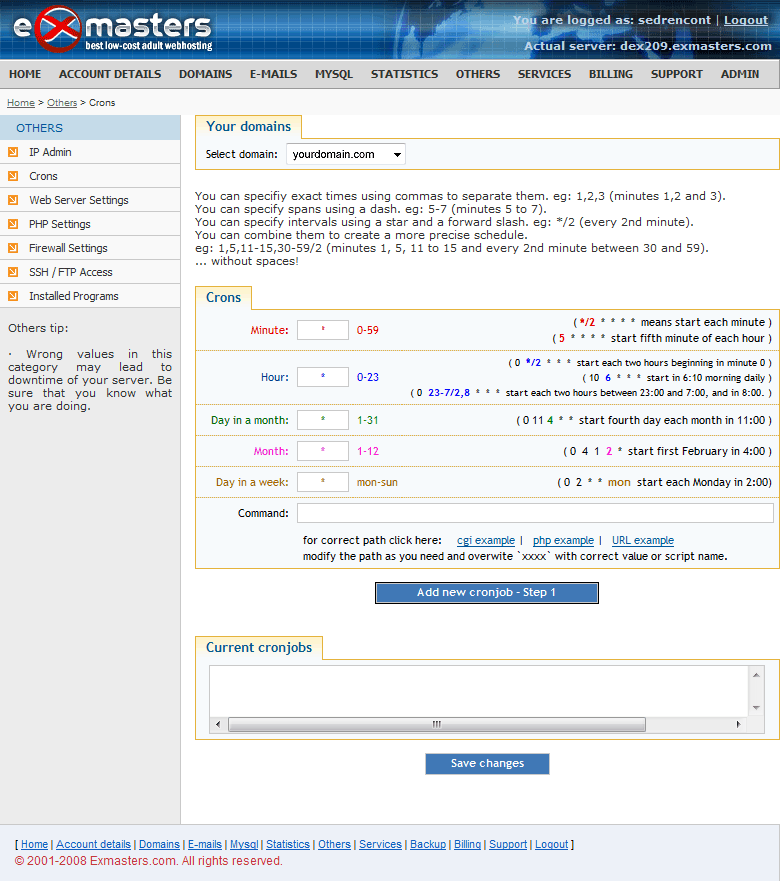Open the php example link
780x881 pixels.
pyautogui.click(x=563, y=540)
